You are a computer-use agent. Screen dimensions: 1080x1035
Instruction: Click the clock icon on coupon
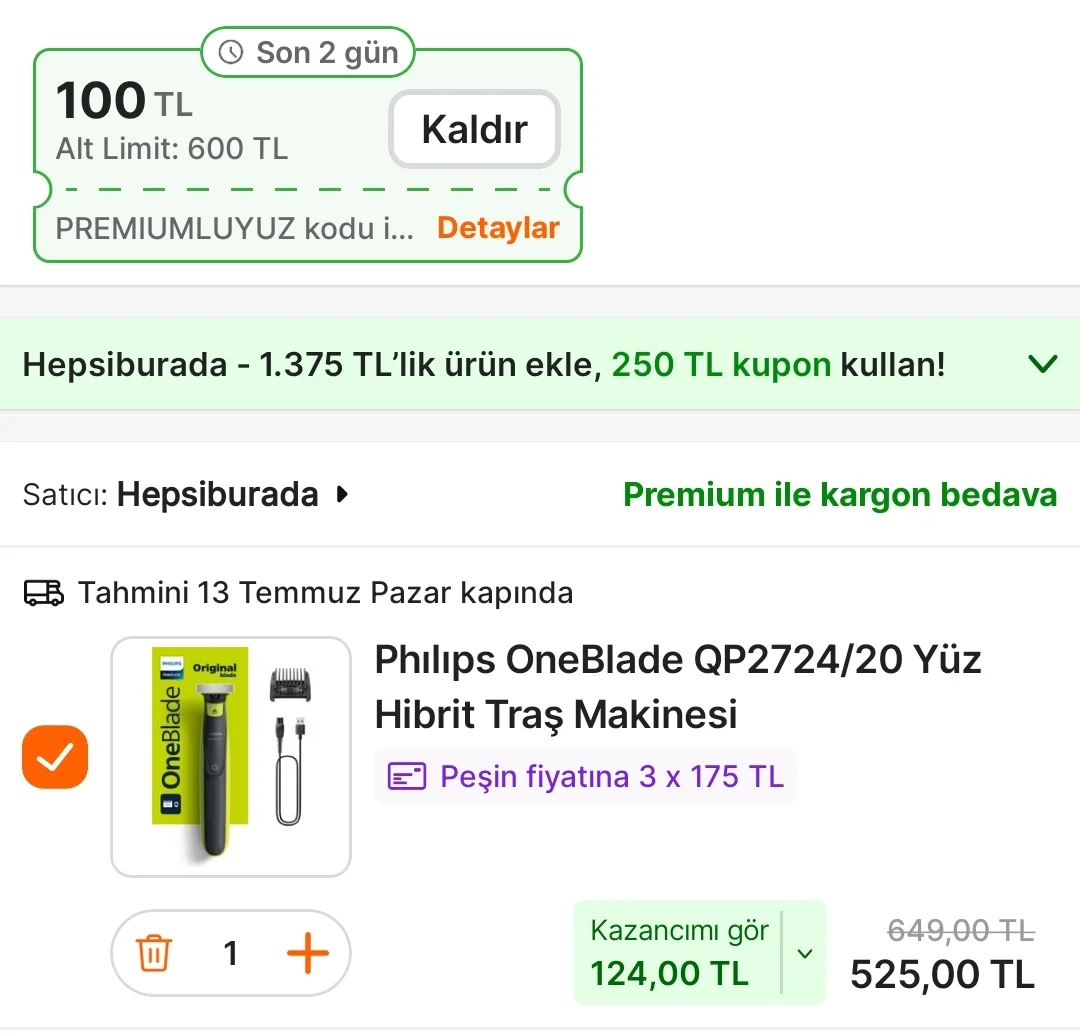click(x=231, y=52)
